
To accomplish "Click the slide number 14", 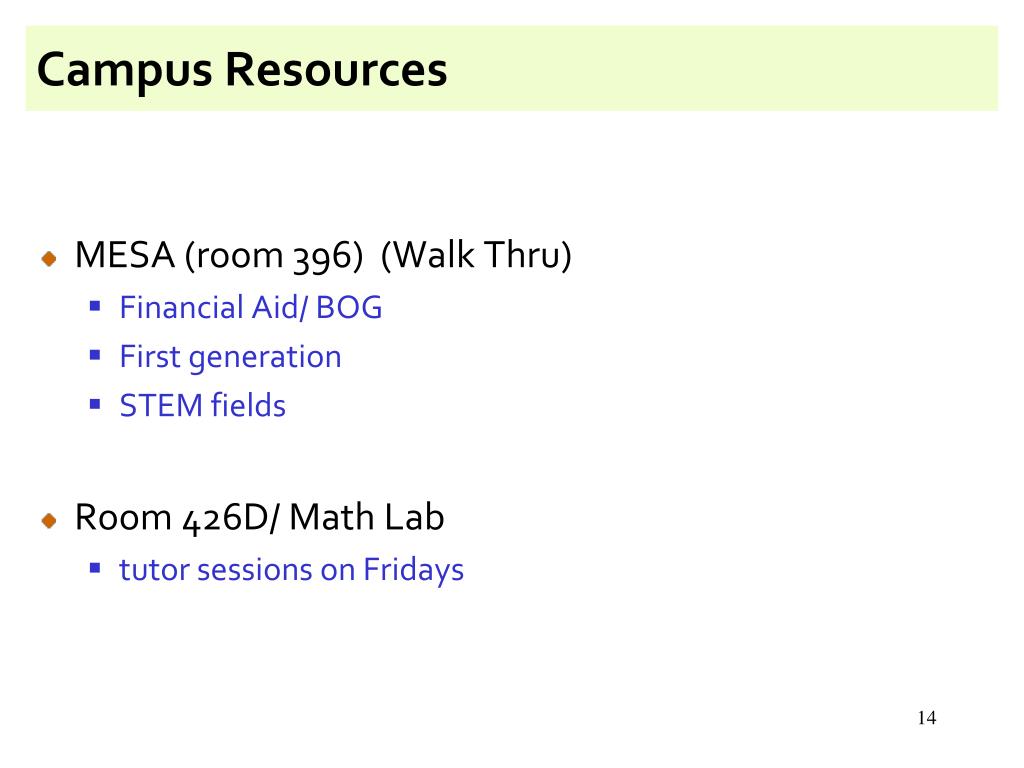I will (x=927, y=718).
